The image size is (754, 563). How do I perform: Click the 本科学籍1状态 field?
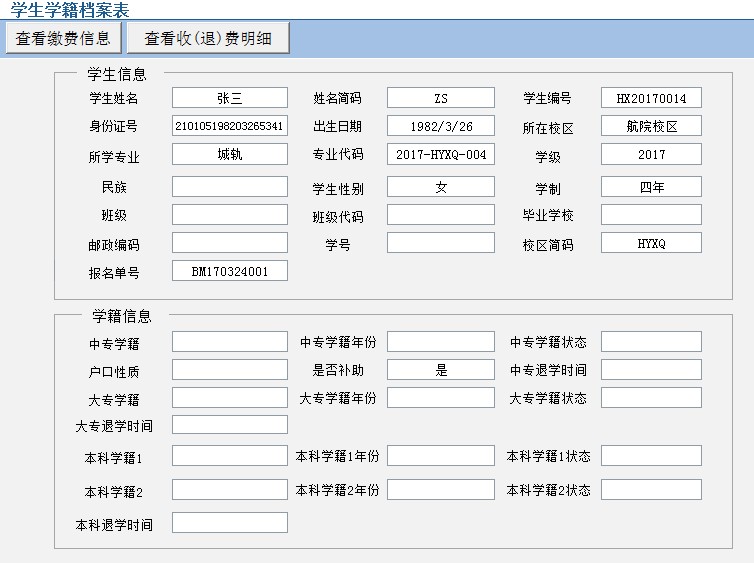651,456
